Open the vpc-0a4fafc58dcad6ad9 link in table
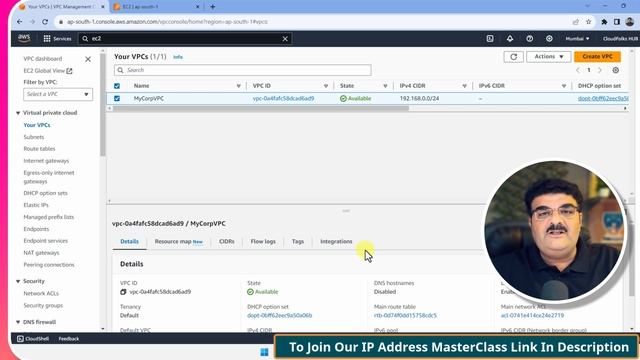The width and height of the screenshot is (640, 360). coord(283,98)
